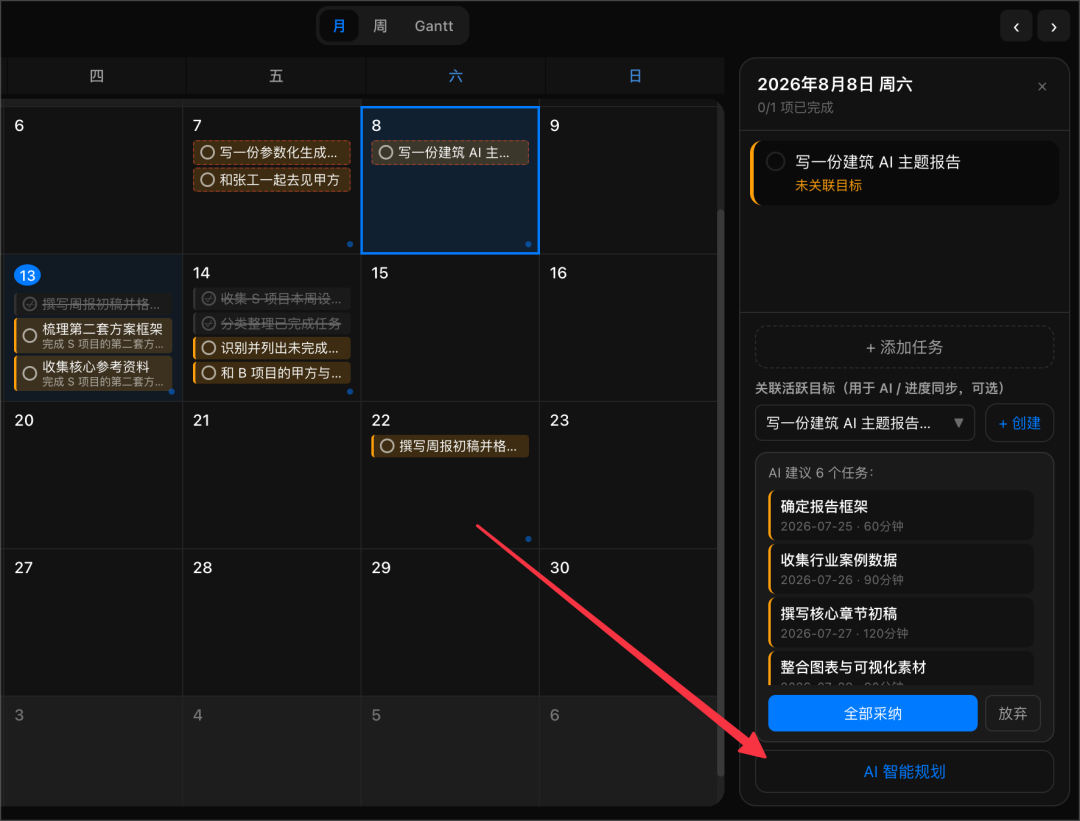Uncheck completed 收集 S 项目本周 task
Viewport: 1080px width, 821px height.
pos(209,298)
